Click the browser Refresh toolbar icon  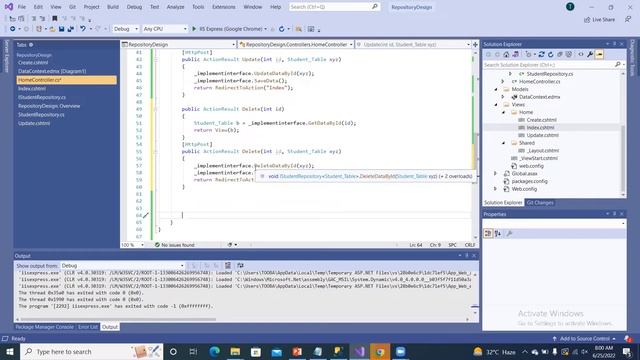click(x=282, y=29)
